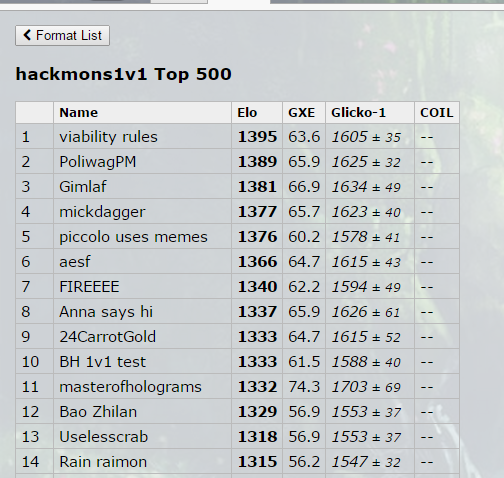Select the Gimlaf ranking row

click(x=237, y=186)
